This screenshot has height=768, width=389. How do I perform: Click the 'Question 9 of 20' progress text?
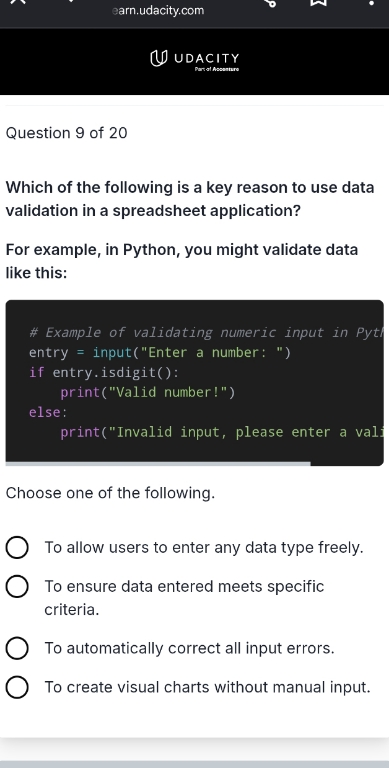[x=66, y=133]
